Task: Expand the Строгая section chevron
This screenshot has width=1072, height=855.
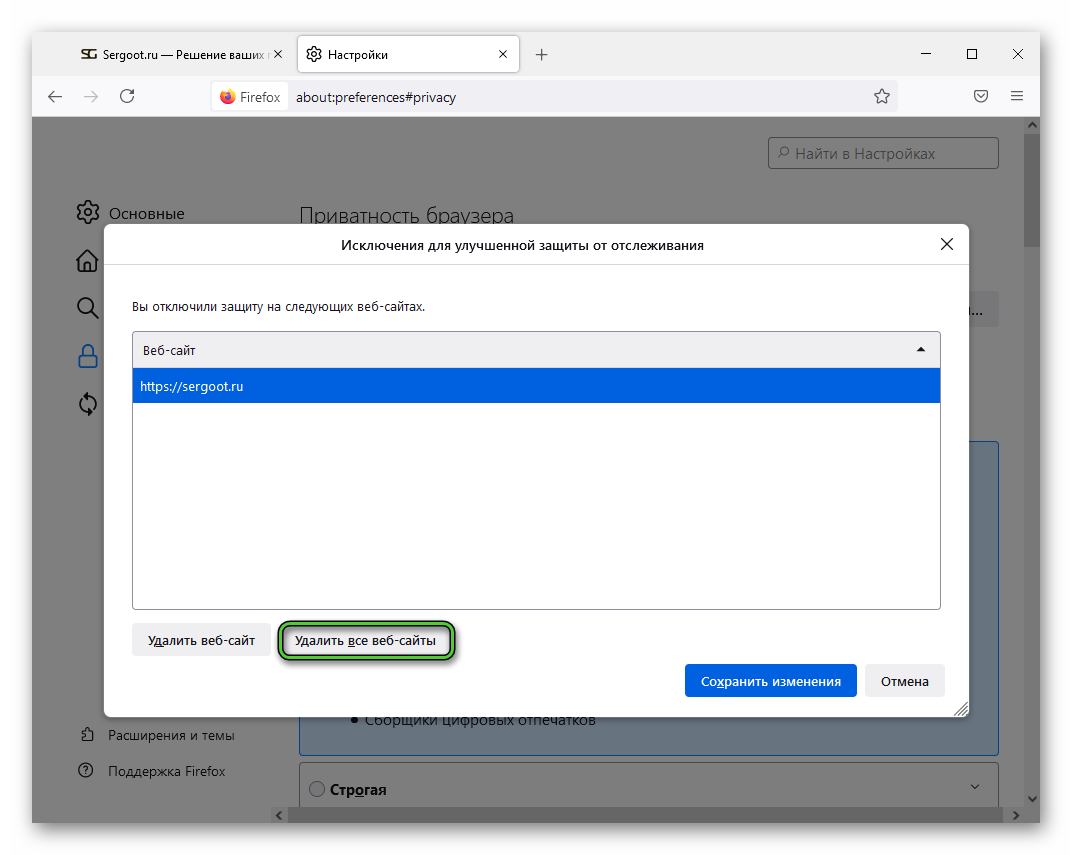Action: [975, 787]
